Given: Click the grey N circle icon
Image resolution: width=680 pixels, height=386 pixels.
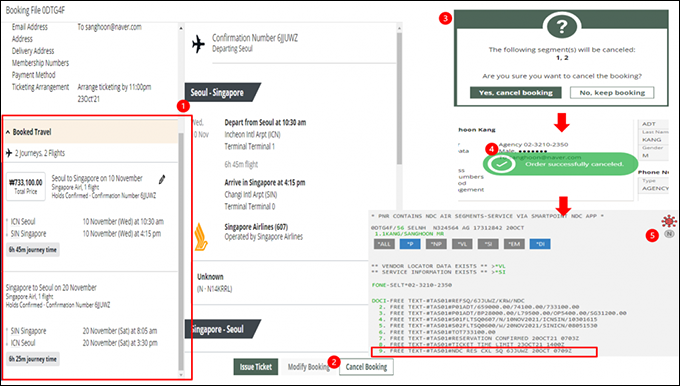Looking at the screenshot, I should click(x=670, y=234).
